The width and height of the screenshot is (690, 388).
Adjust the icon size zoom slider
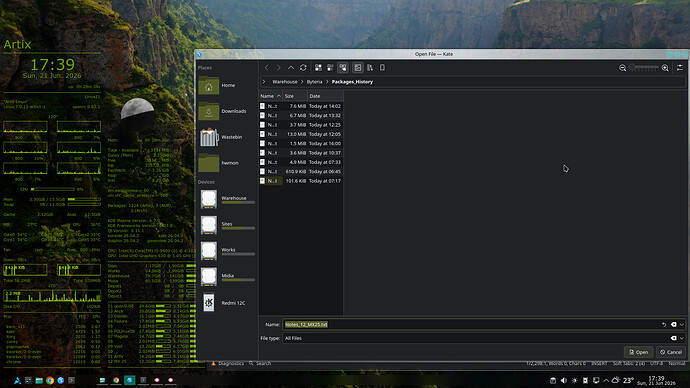643,68
